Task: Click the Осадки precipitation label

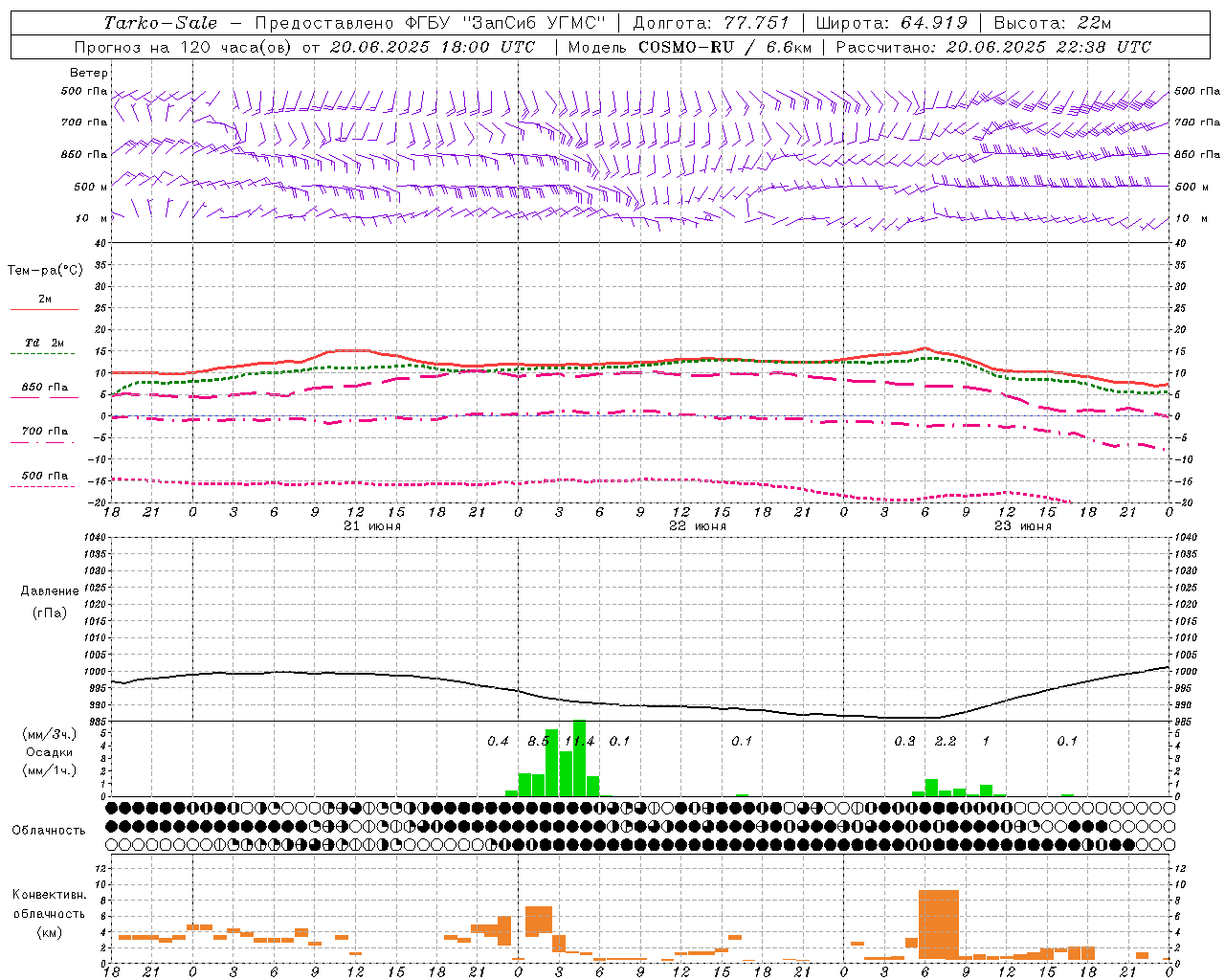Action: coord(50,752)
